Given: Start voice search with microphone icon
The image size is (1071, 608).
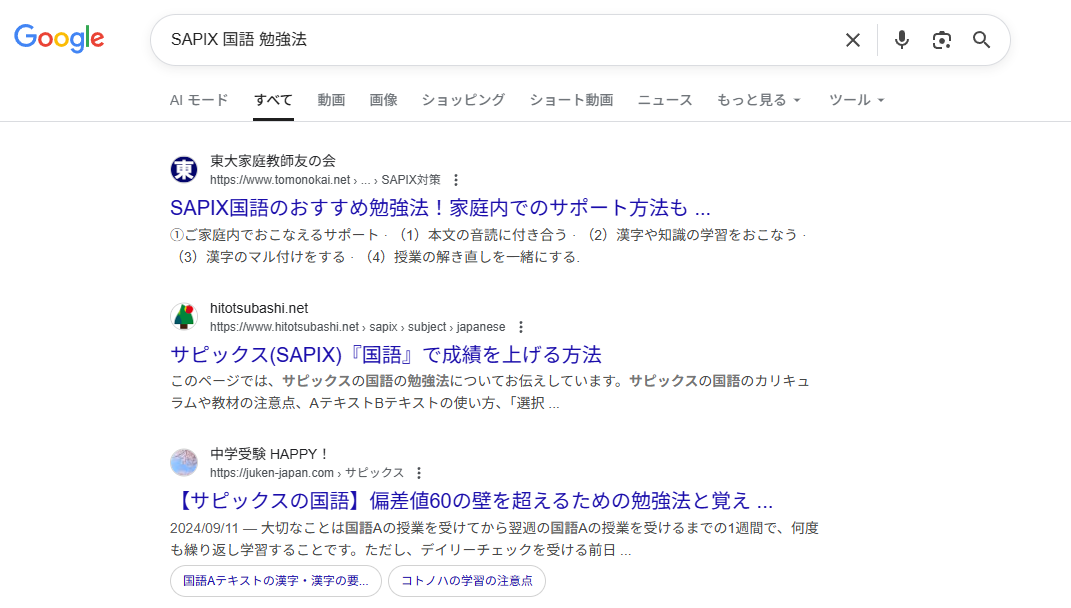Looking at the screenshot, I should 901,40.
